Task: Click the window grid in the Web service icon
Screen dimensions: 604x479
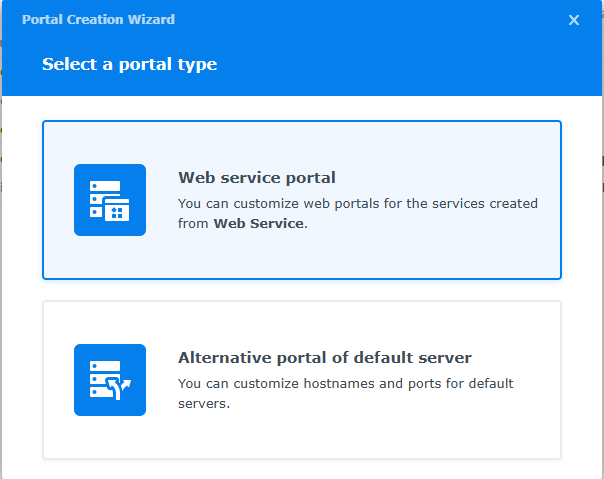Action: [120, 210]
